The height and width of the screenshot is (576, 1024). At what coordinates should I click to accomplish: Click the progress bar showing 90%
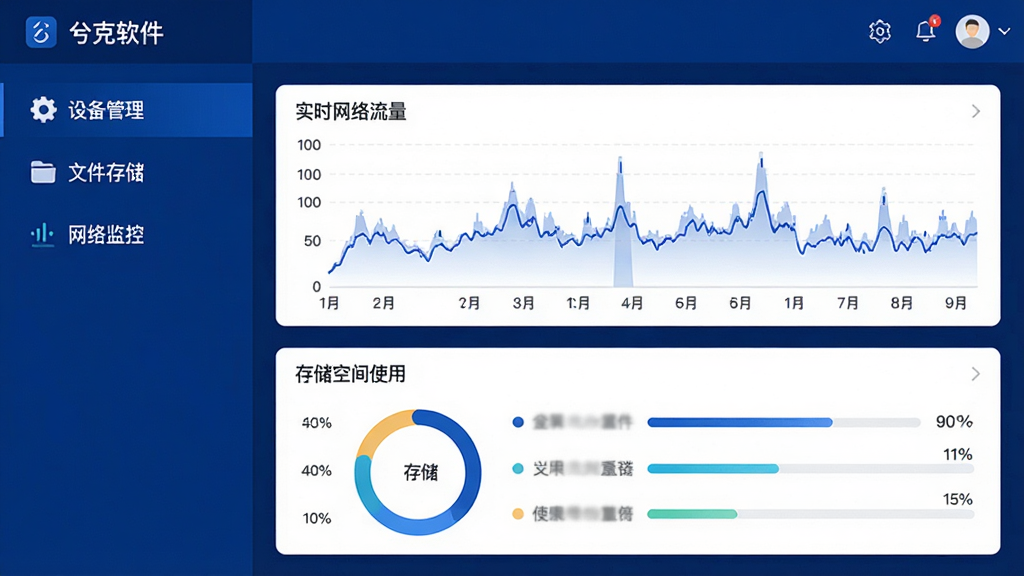pyautogui.click(x=784, y=423)
